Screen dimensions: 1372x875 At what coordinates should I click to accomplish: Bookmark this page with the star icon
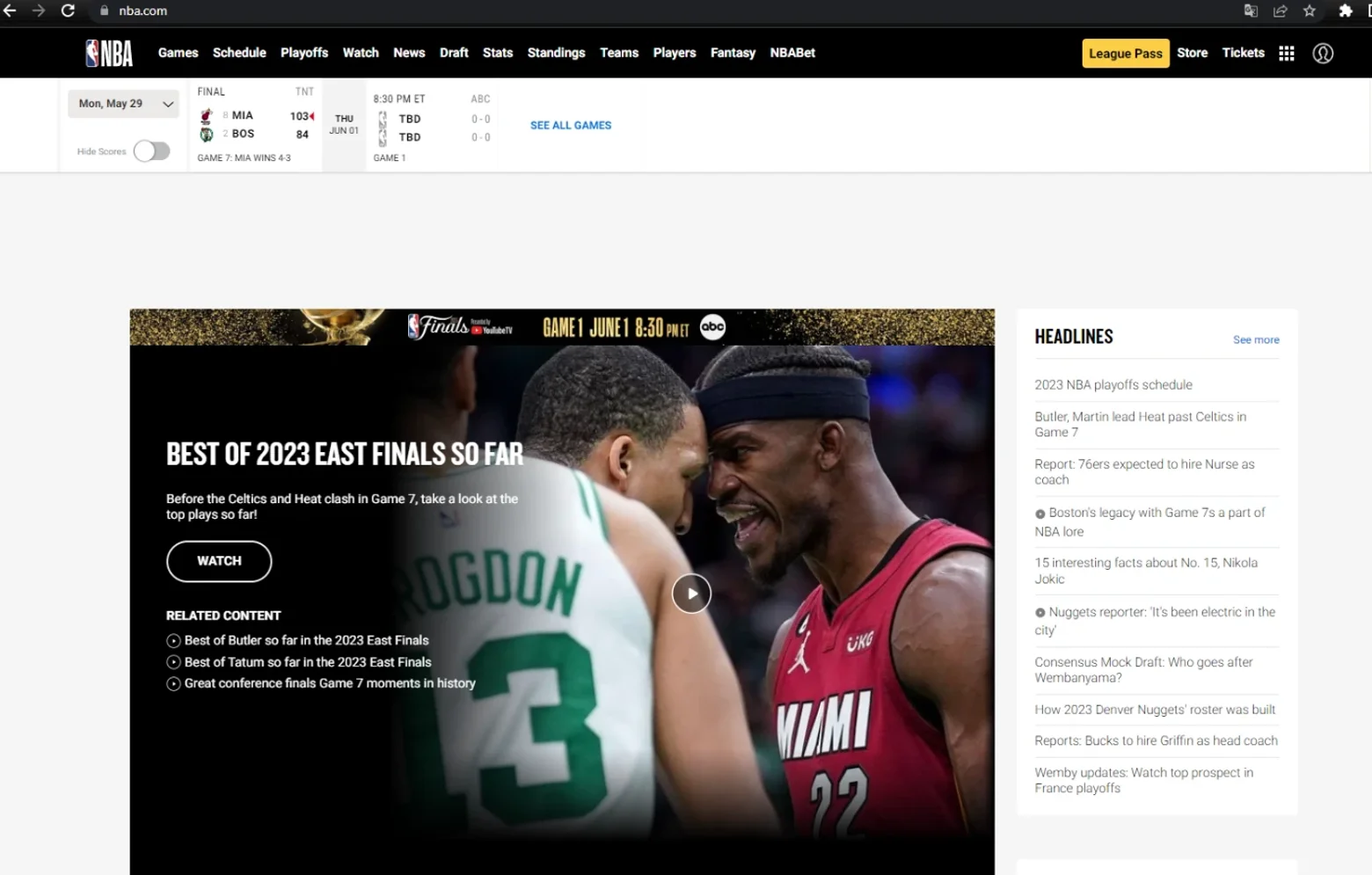[x=1310, y=11]
